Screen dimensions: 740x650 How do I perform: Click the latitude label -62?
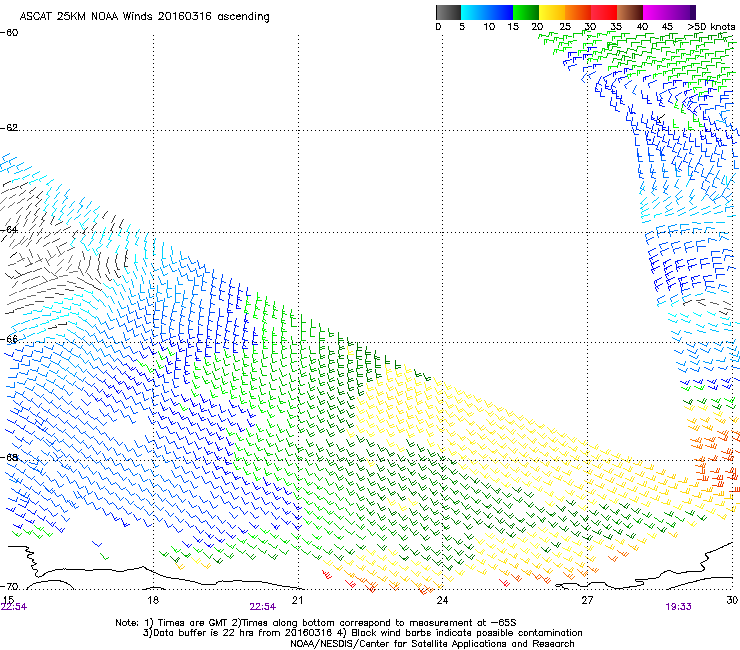[10, 128]
